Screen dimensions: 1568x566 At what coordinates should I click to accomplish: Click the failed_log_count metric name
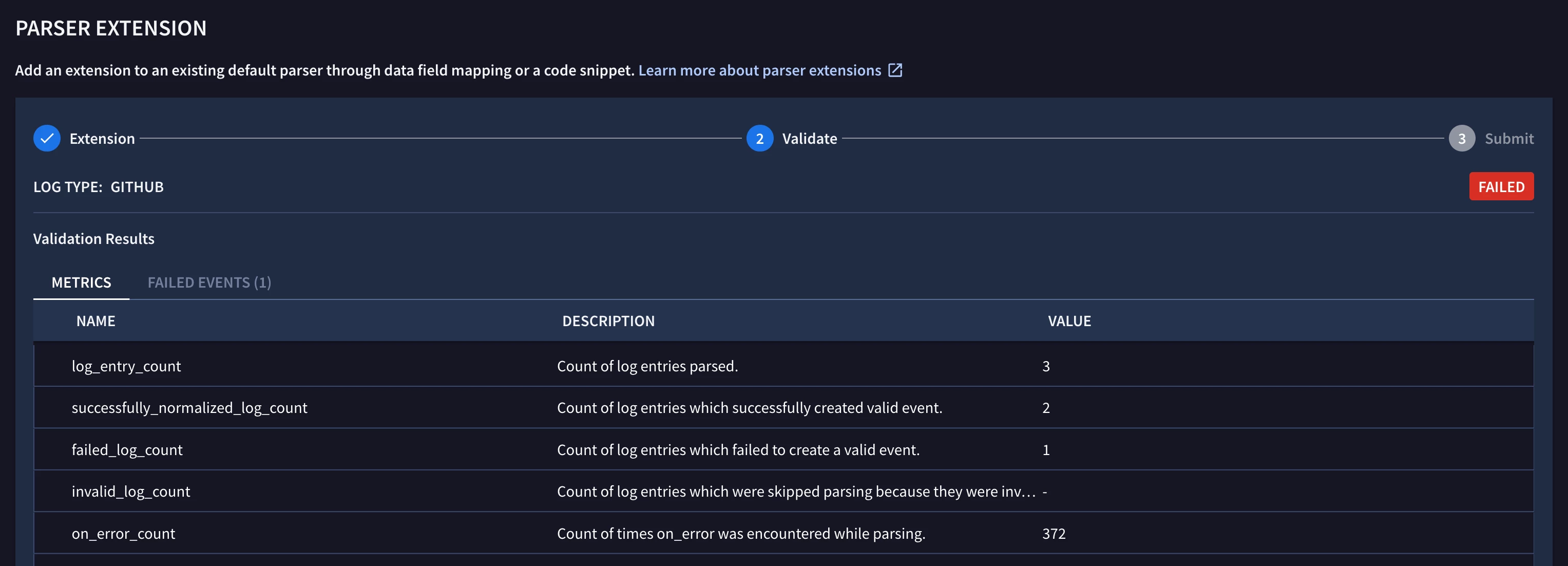click(127, 450)
